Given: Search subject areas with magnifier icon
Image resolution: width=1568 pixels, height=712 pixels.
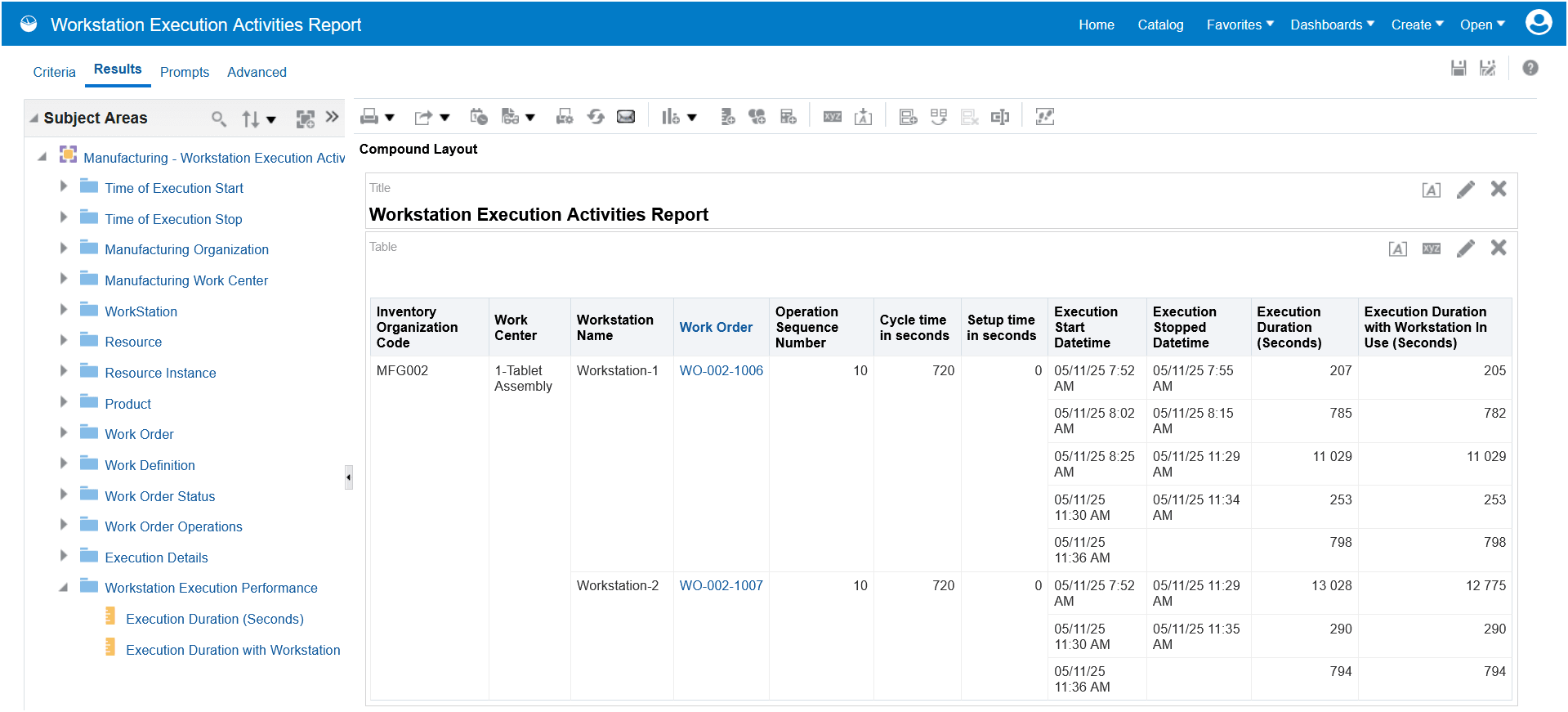Looking at the screenshot, I should [218, 119].
